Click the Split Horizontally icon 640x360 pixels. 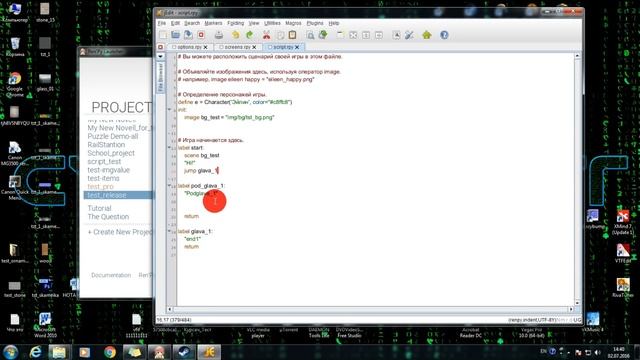366,35
